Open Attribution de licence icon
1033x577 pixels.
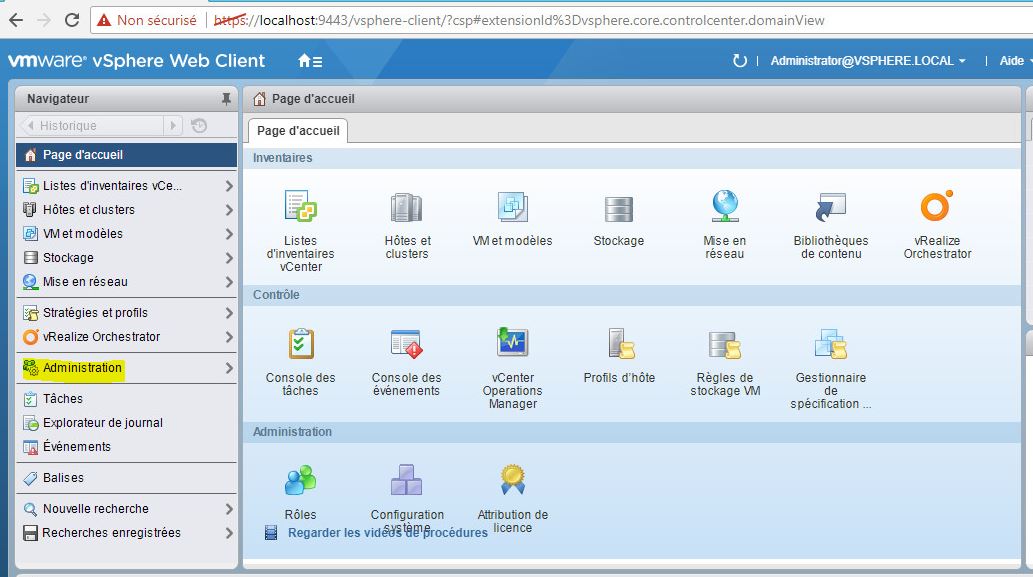coord(513,480)
